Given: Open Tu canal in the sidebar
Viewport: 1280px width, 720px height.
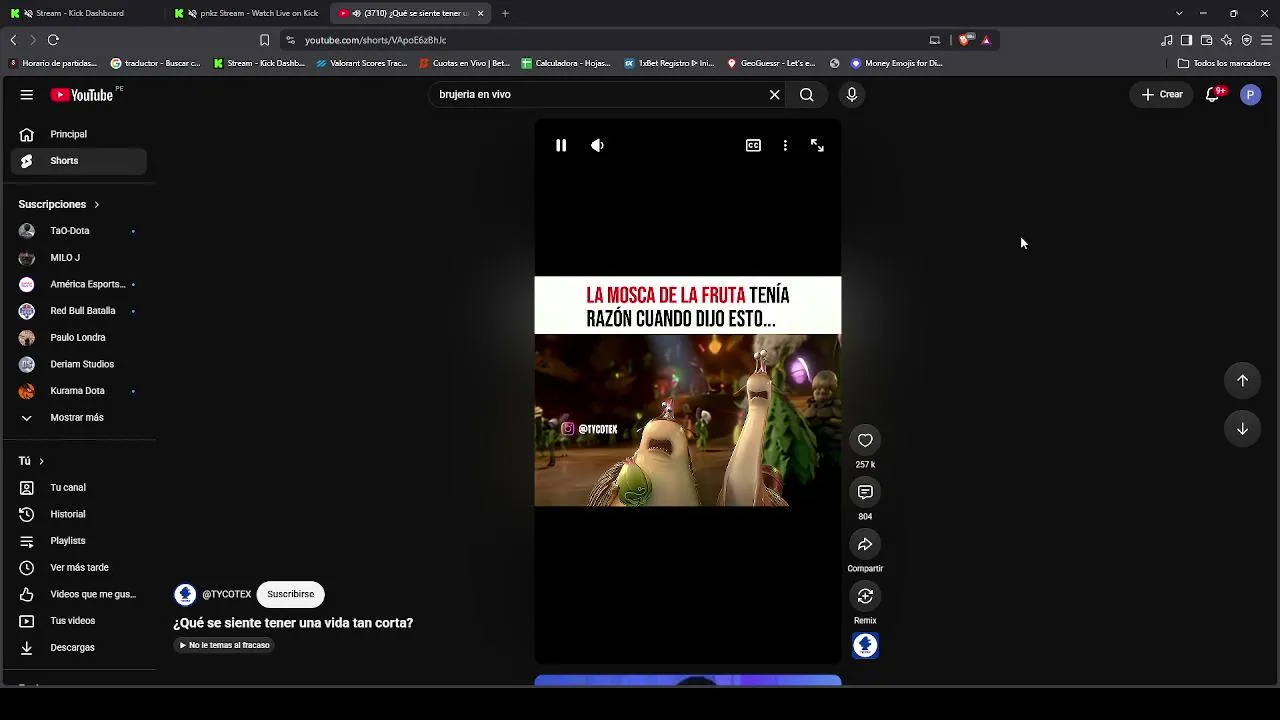Looking at the screenshot, I should click(x=79, y=488).
